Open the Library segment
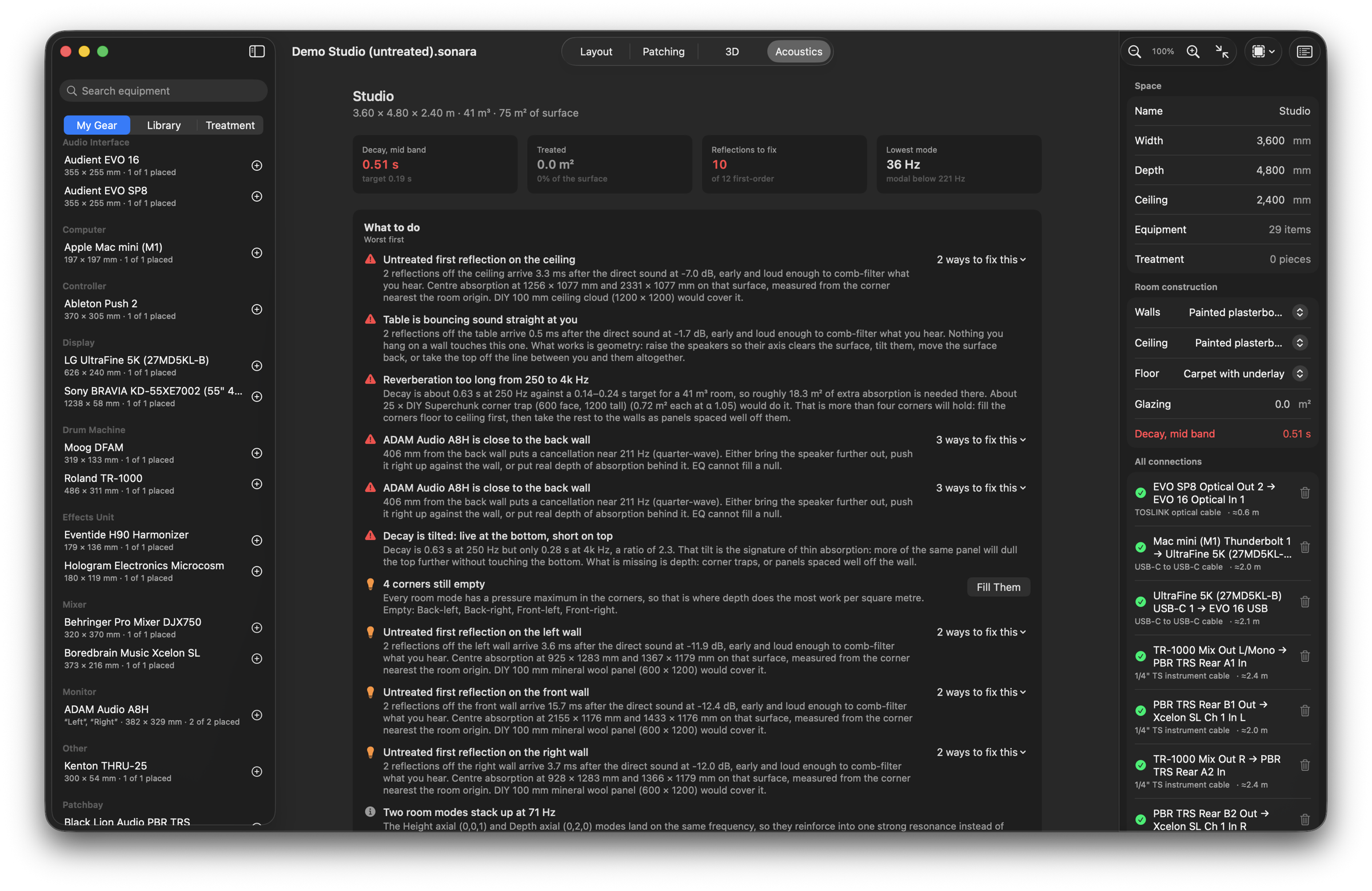This screenshot has height=891, width=1372. 163,125
